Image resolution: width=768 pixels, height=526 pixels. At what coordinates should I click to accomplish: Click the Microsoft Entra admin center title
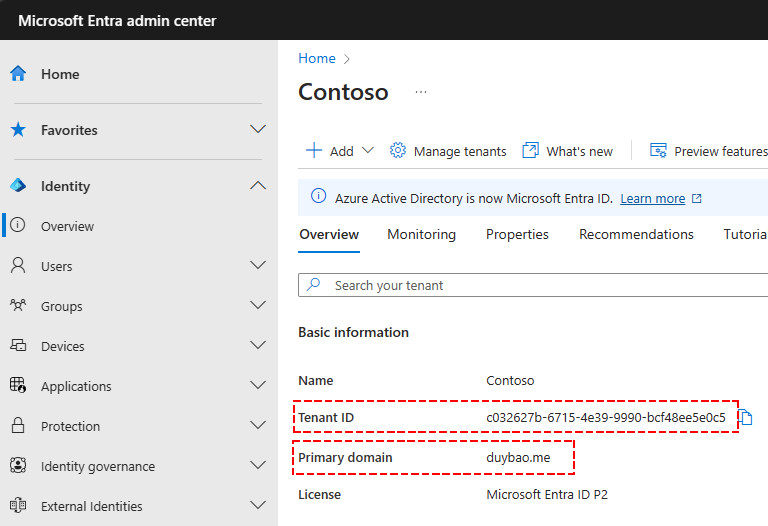tap(117, 21)
